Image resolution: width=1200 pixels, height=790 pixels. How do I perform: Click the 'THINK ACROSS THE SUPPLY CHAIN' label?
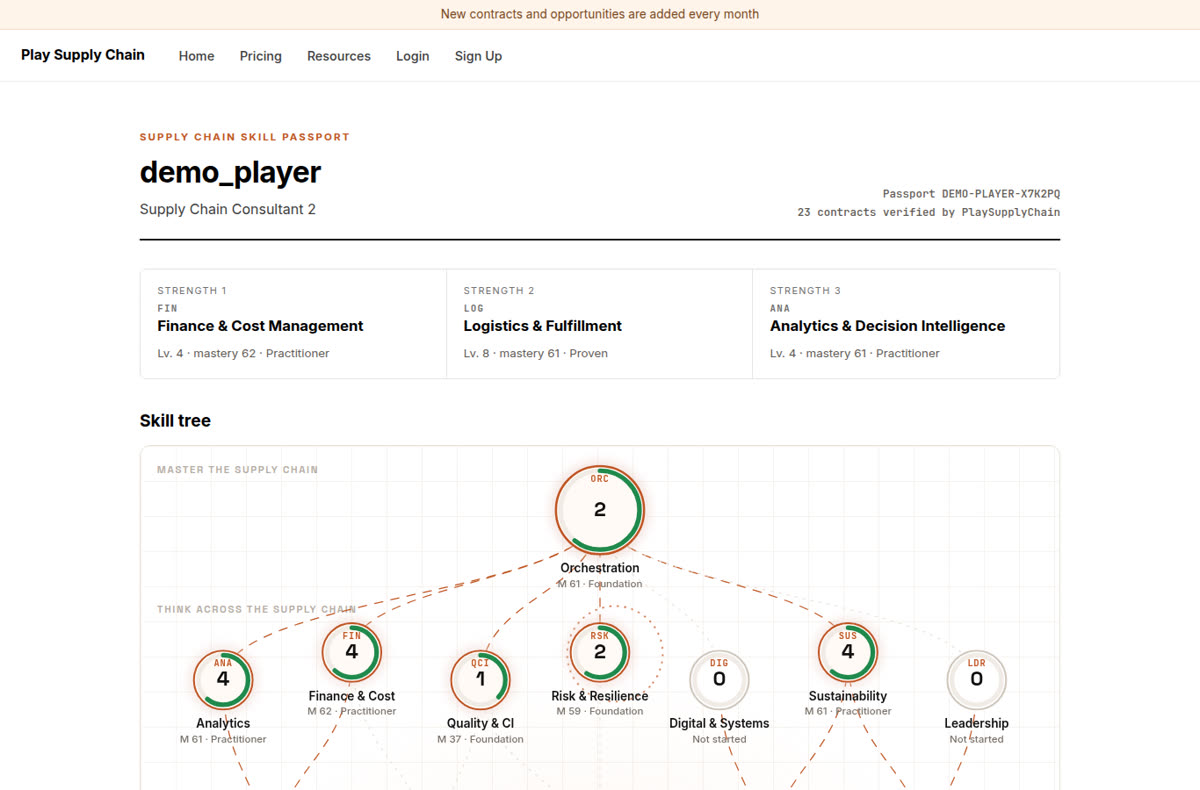[257, 609]
